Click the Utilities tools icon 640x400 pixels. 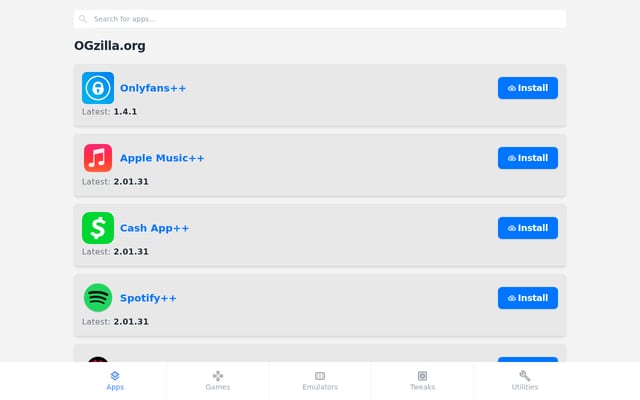[525, 376]
